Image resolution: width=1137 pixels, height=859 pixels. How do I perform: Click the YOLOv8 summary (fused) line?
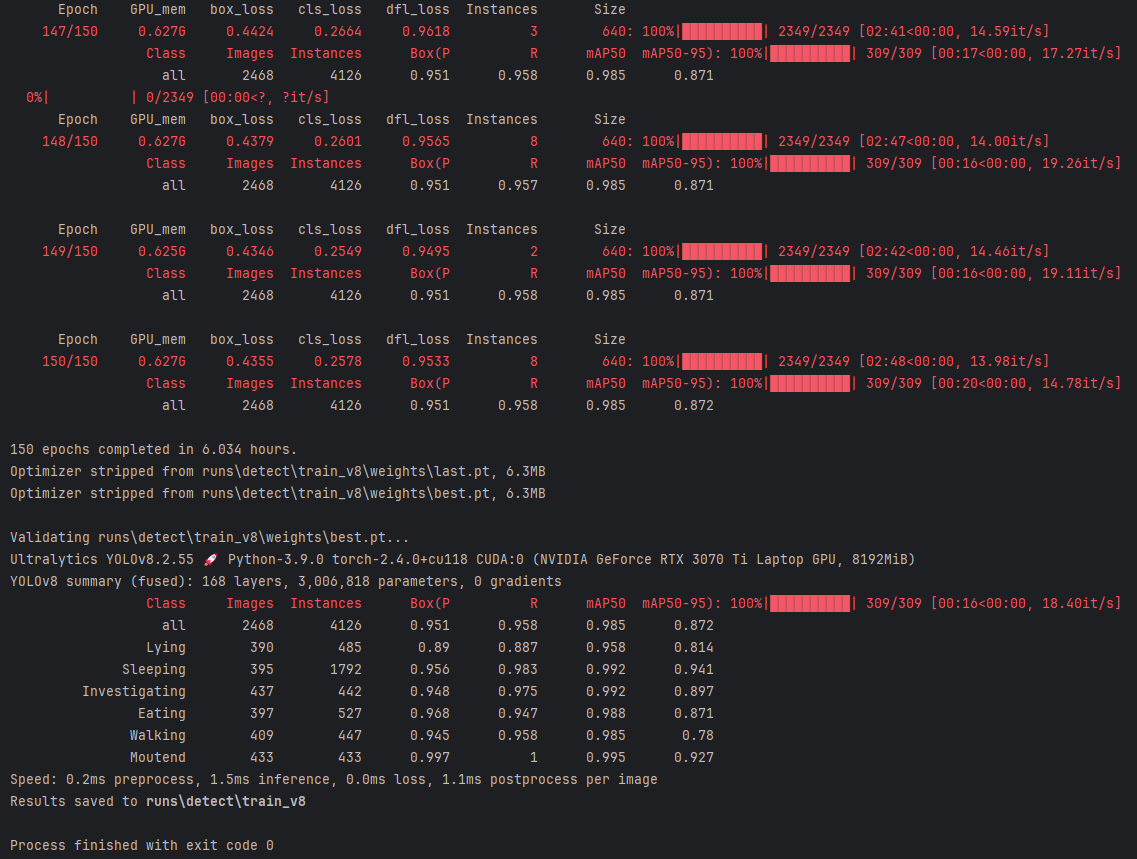[x=285, y=581]
